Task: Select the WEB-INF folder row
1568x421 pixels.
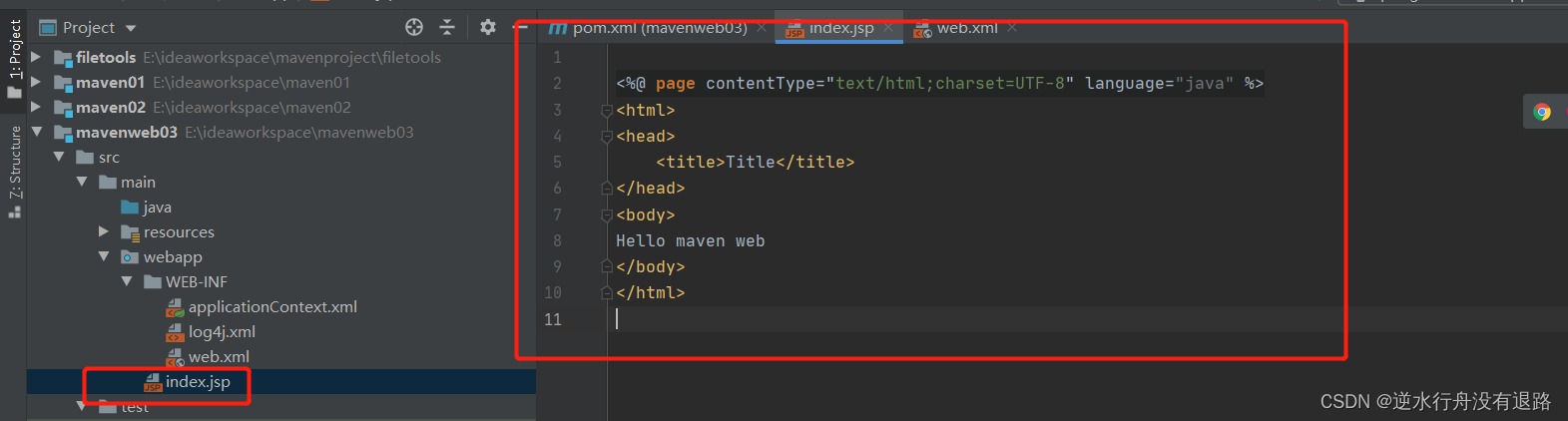Action: (x=186, y=281)
